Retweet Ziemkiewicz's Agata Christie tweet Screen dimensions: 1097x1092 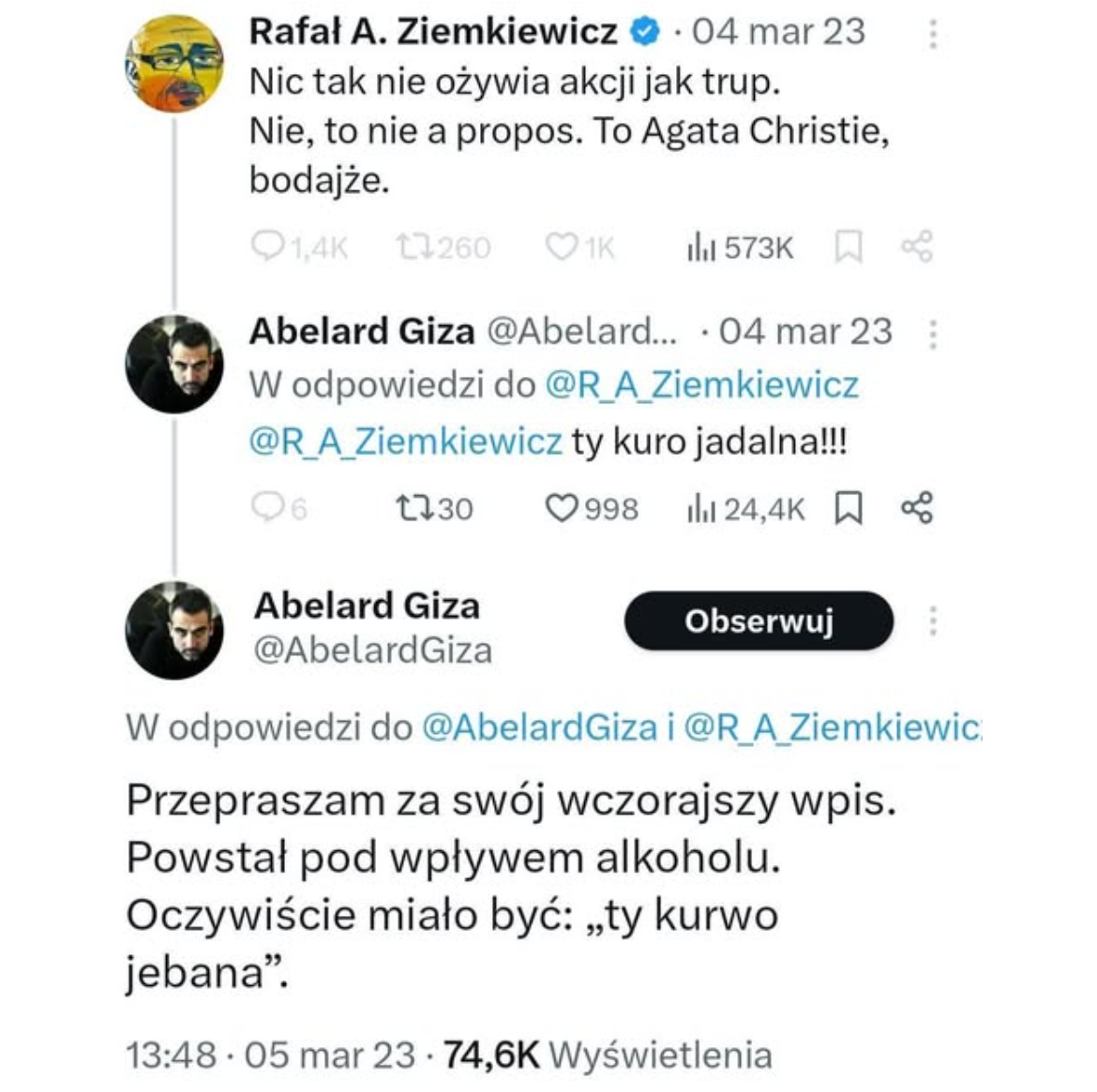(x=412, y=247)
